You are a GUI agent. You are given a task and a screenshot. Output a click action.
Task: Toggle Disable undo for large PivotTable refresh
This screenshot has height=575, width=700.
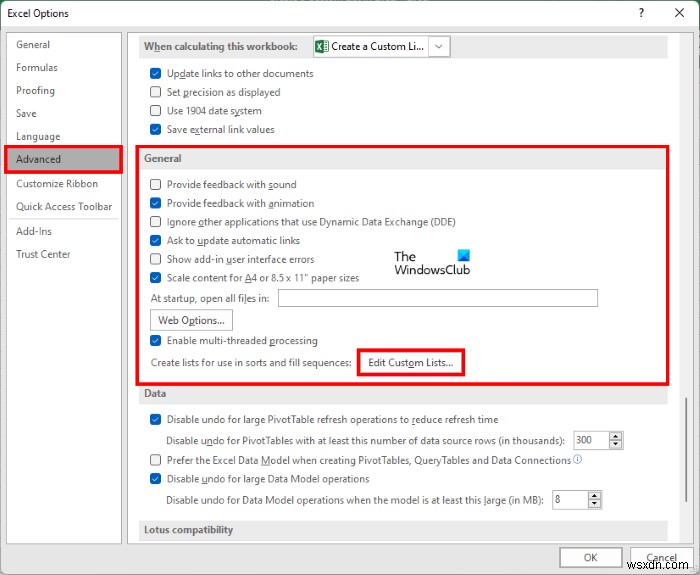pyautogui.click(x=155, y=420)
